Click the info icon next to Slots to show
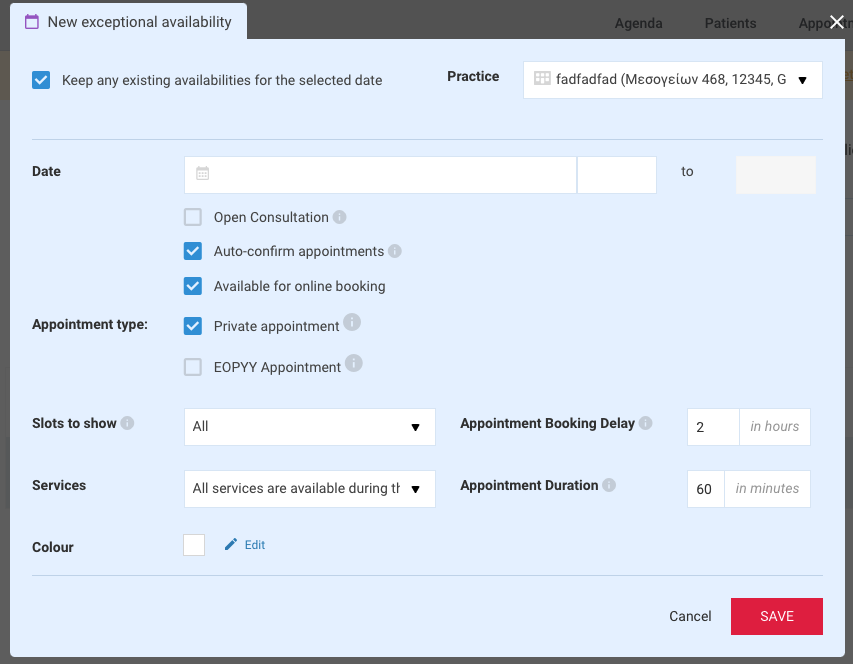 tap(127, 423)
